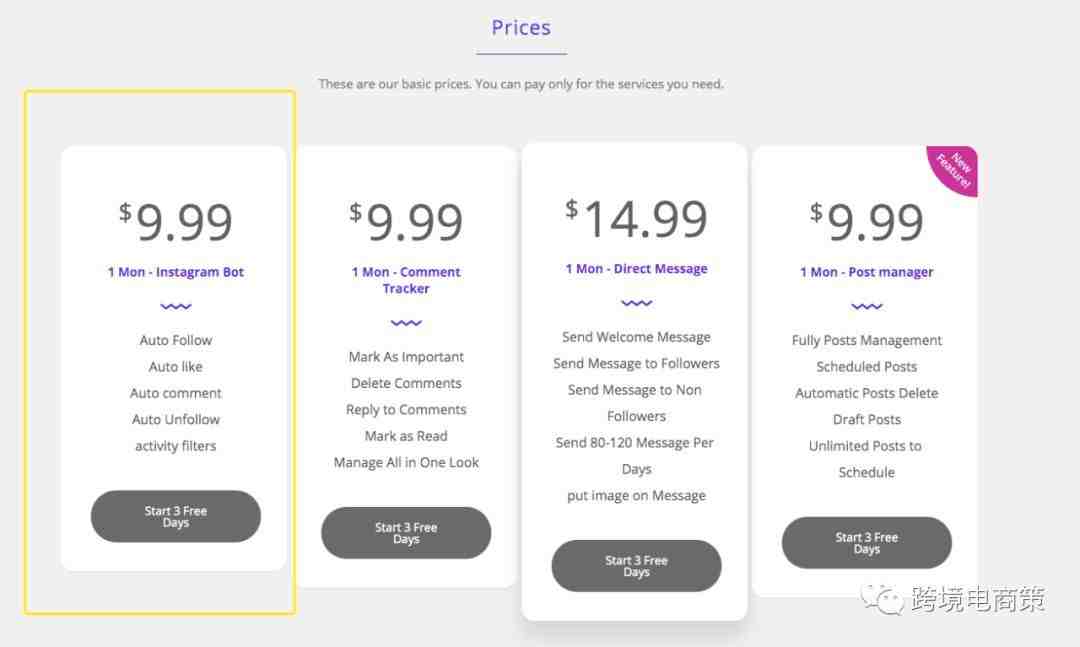Click the $14.99 price on Direct Message card

pyautogui.click(x=636, y=218)
